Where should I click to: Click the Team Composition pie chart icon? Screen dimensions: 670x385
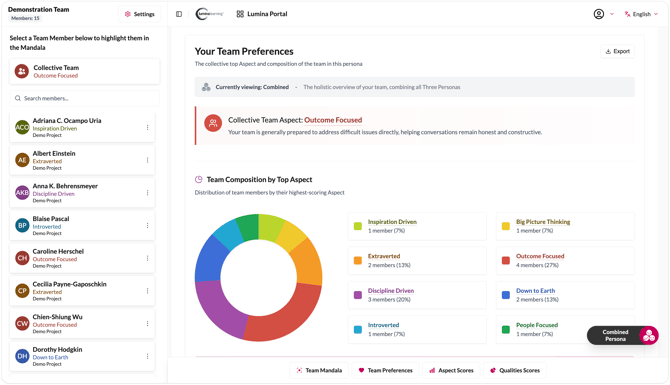tap(198, 179)
